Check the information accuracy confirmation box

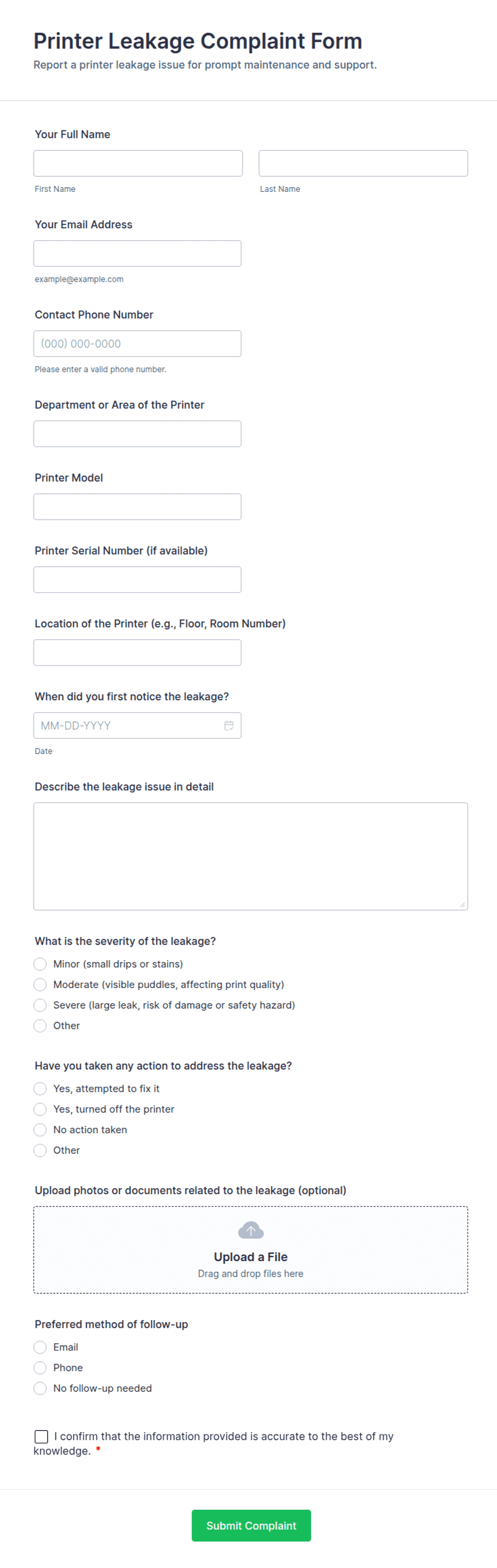tap(41, 1437)
